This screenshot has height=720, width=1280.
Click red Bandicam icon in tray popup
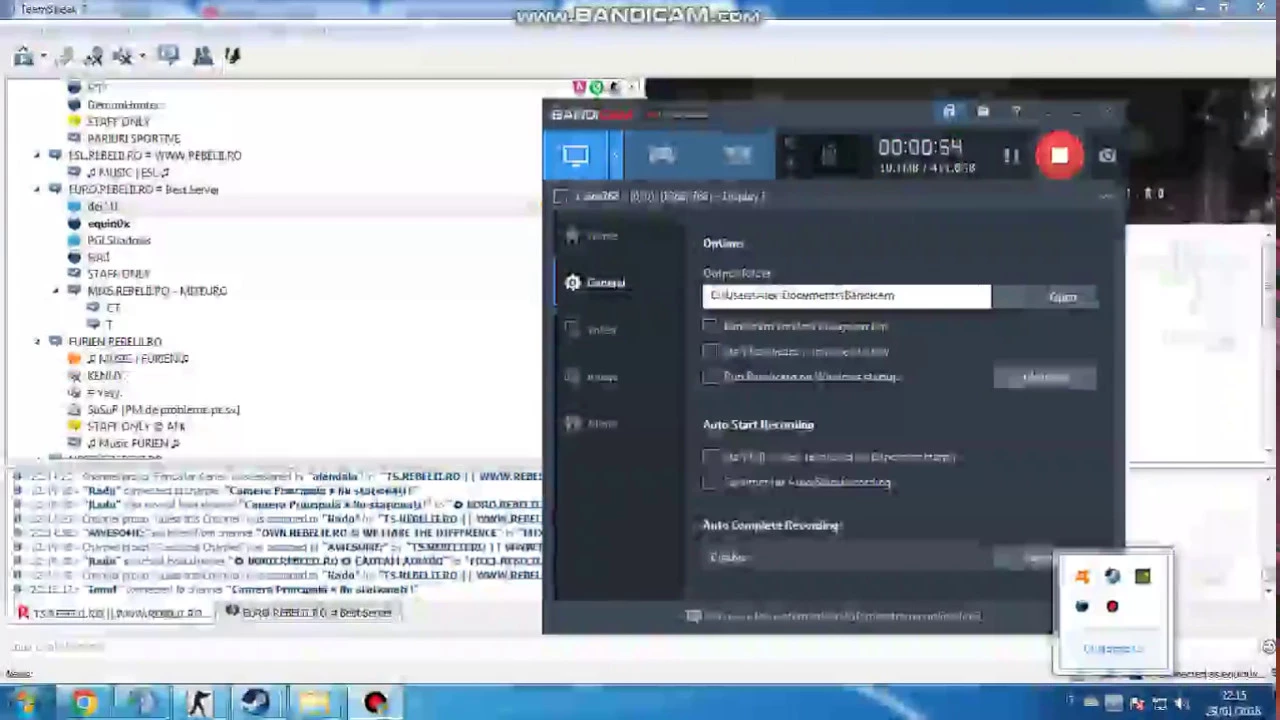click(x=1112, y=607)
